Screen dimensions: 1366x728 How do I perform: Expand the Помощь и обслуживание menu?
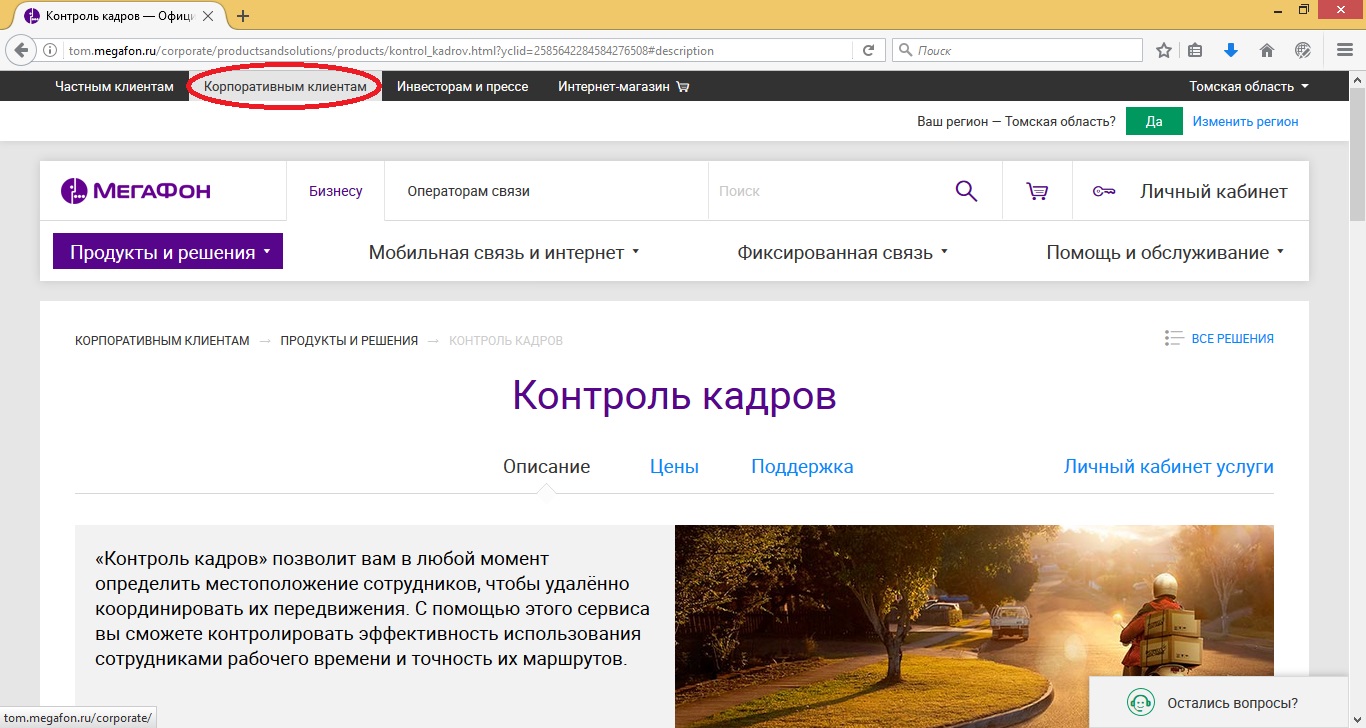click(x=1164, y=251)
